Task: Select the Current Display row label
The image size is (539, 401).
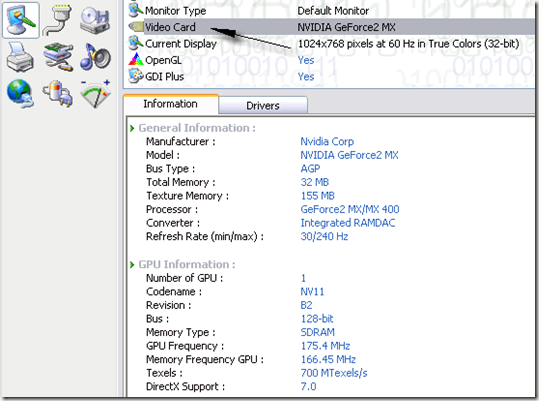Action: (181, 44)
